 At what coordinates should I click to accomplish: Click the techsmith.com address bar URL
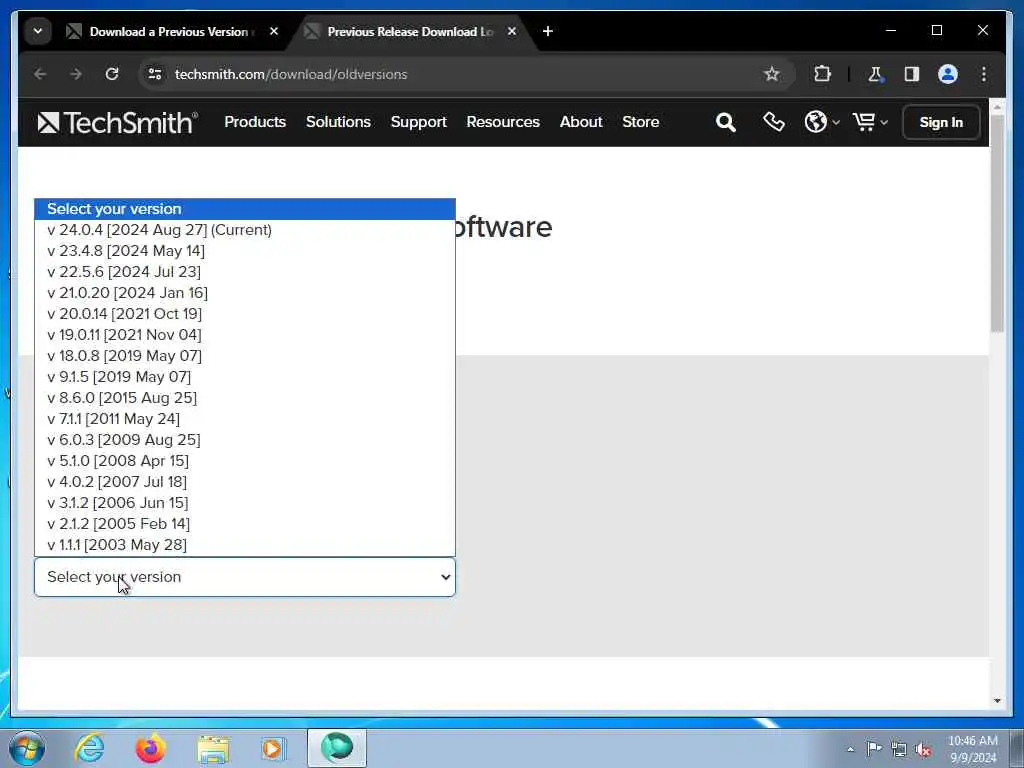[x=291, y=74]
